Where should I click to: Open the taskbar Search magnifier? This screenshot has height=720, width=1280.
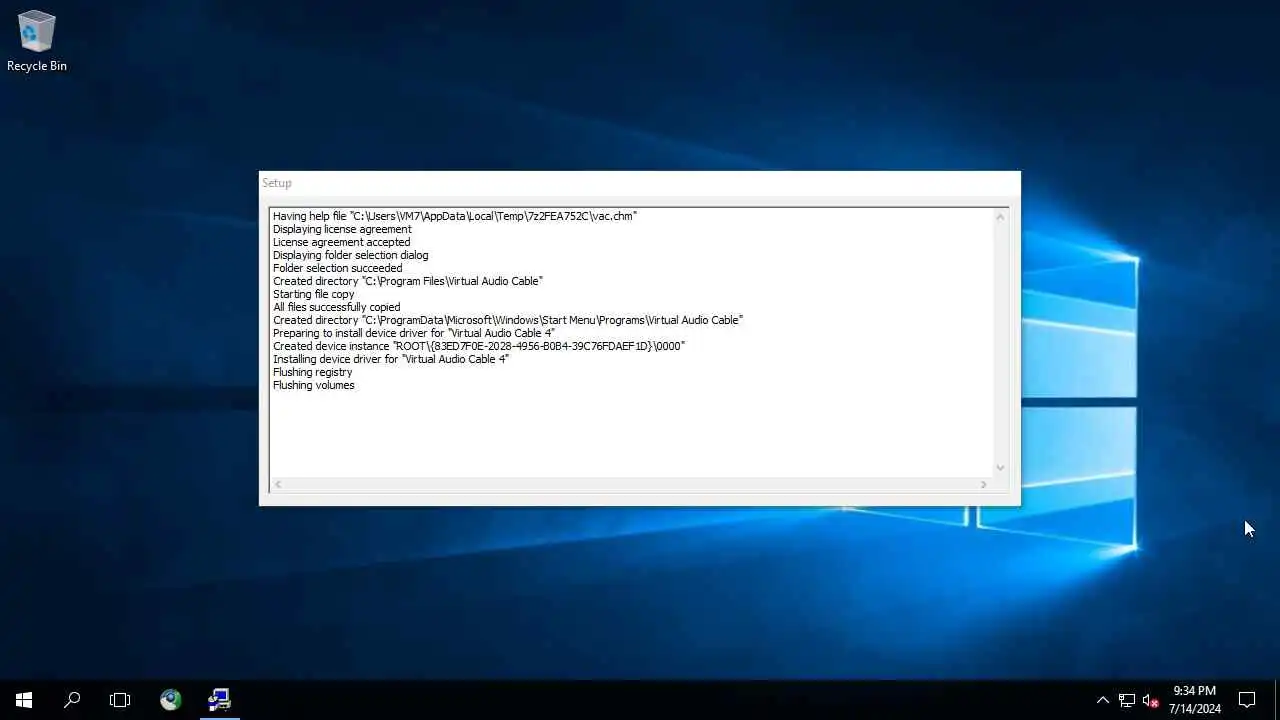[x=72, y=700]
